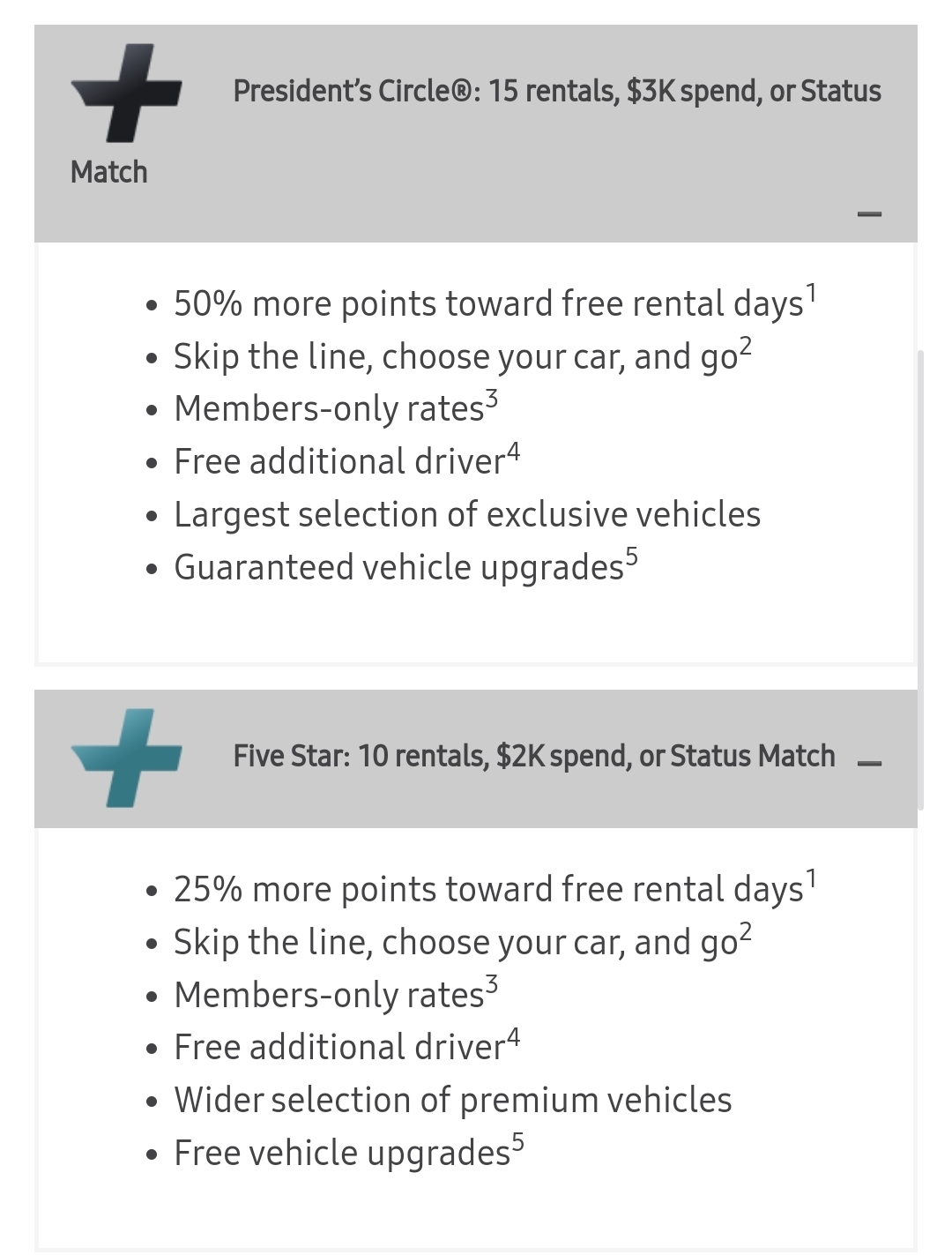Screen dimensions: 952x1255
Task: Open footnote 3 on President's Circle Members-only rates
Action: point(491,399)
